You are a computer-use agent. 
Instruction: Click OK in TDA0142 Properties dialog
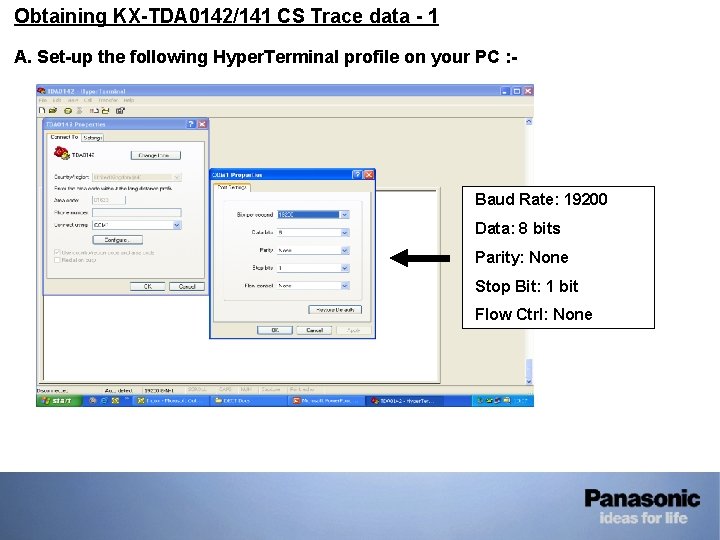point(147,287)
